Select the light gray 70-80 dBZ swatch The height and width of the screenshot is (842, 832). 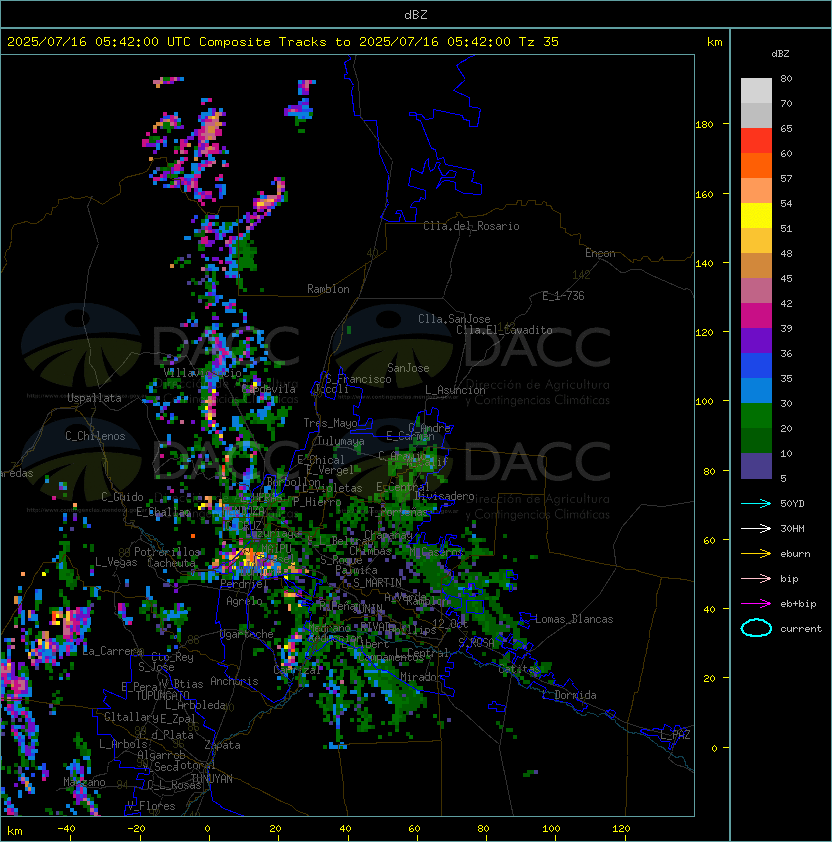pyautogui.click(x=756, y=91)
